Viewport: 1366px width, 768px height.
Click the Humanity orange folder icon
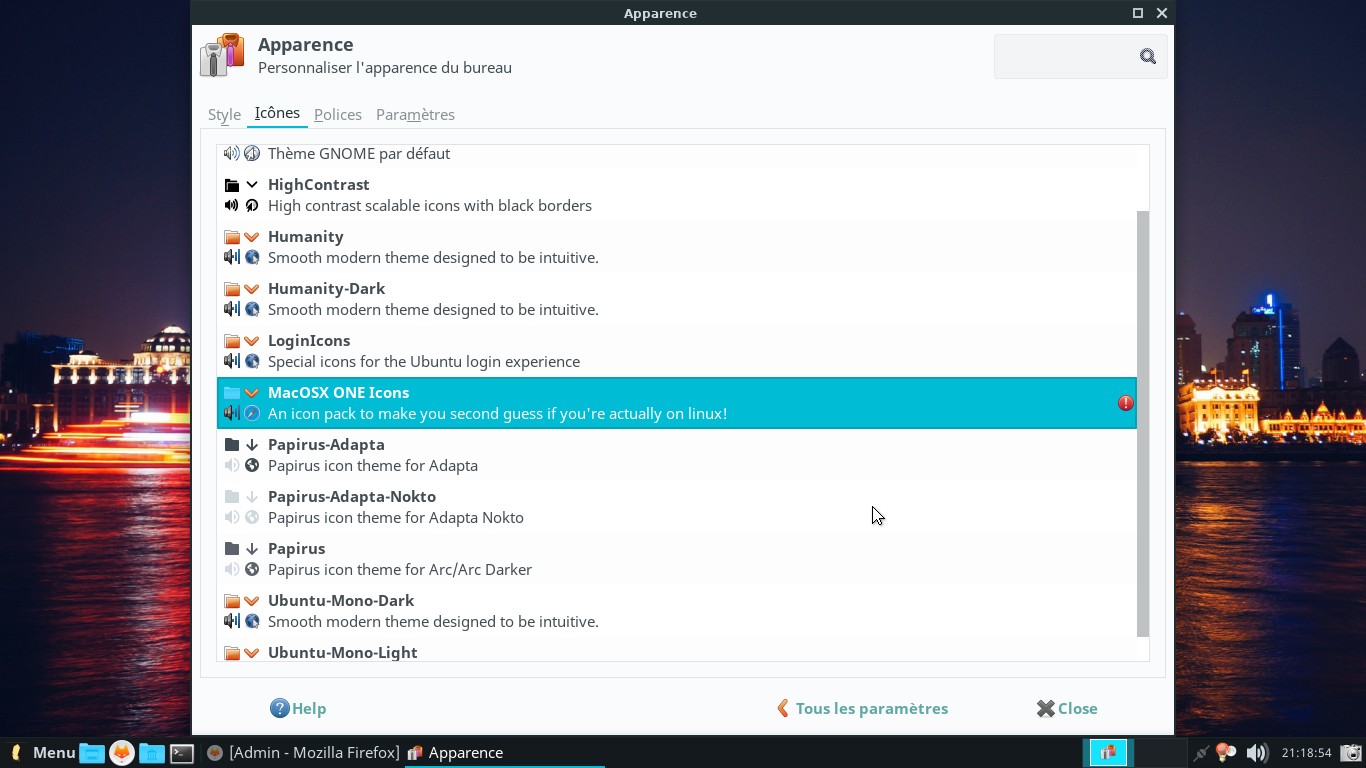pos(232,237)
